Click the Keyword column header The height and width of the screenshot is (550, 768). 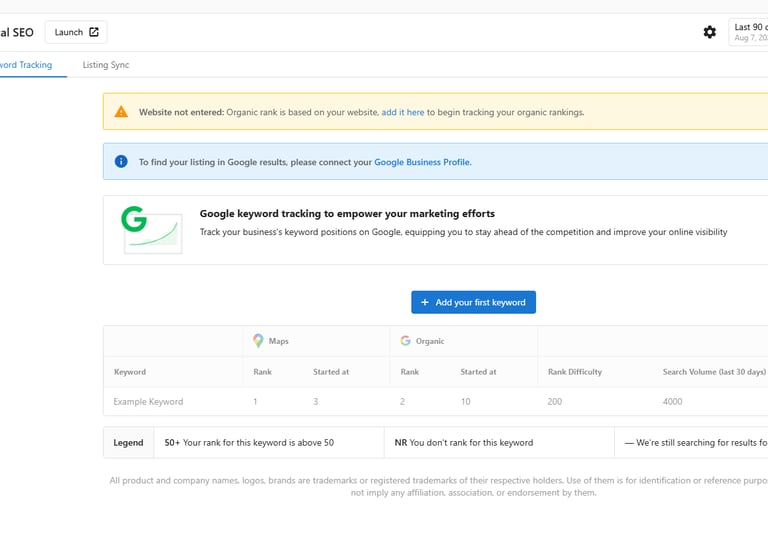click(x=130, y=372)
